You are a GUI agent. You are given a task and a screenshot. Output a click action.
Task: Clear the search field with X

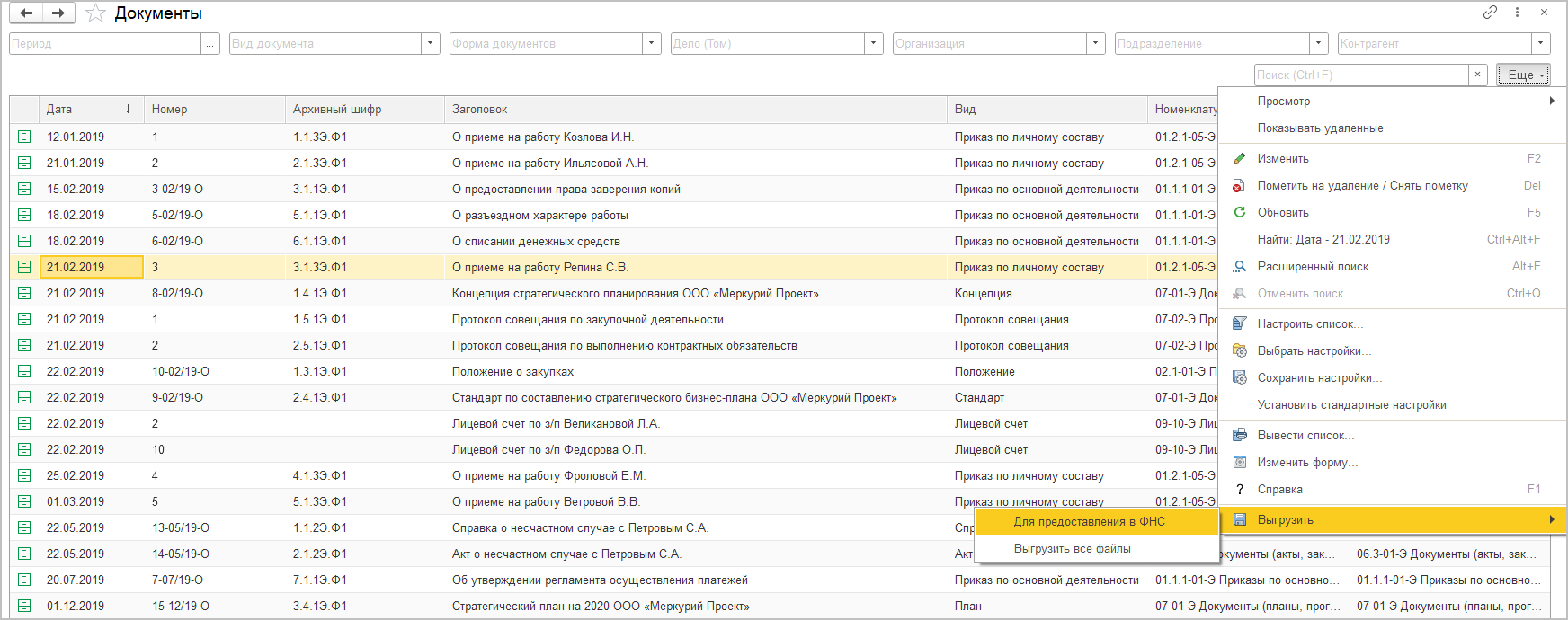[x=1477, y=75]
